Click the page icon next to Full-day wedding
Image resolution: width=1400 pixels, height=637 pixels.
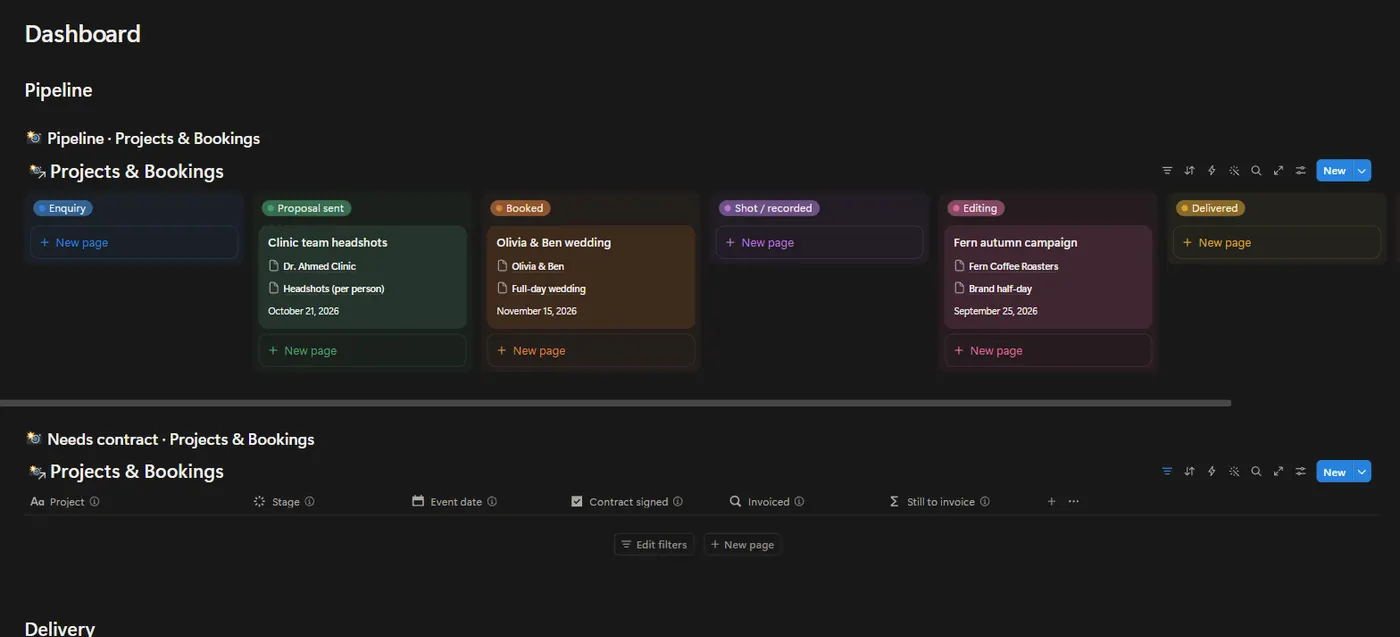503,288
